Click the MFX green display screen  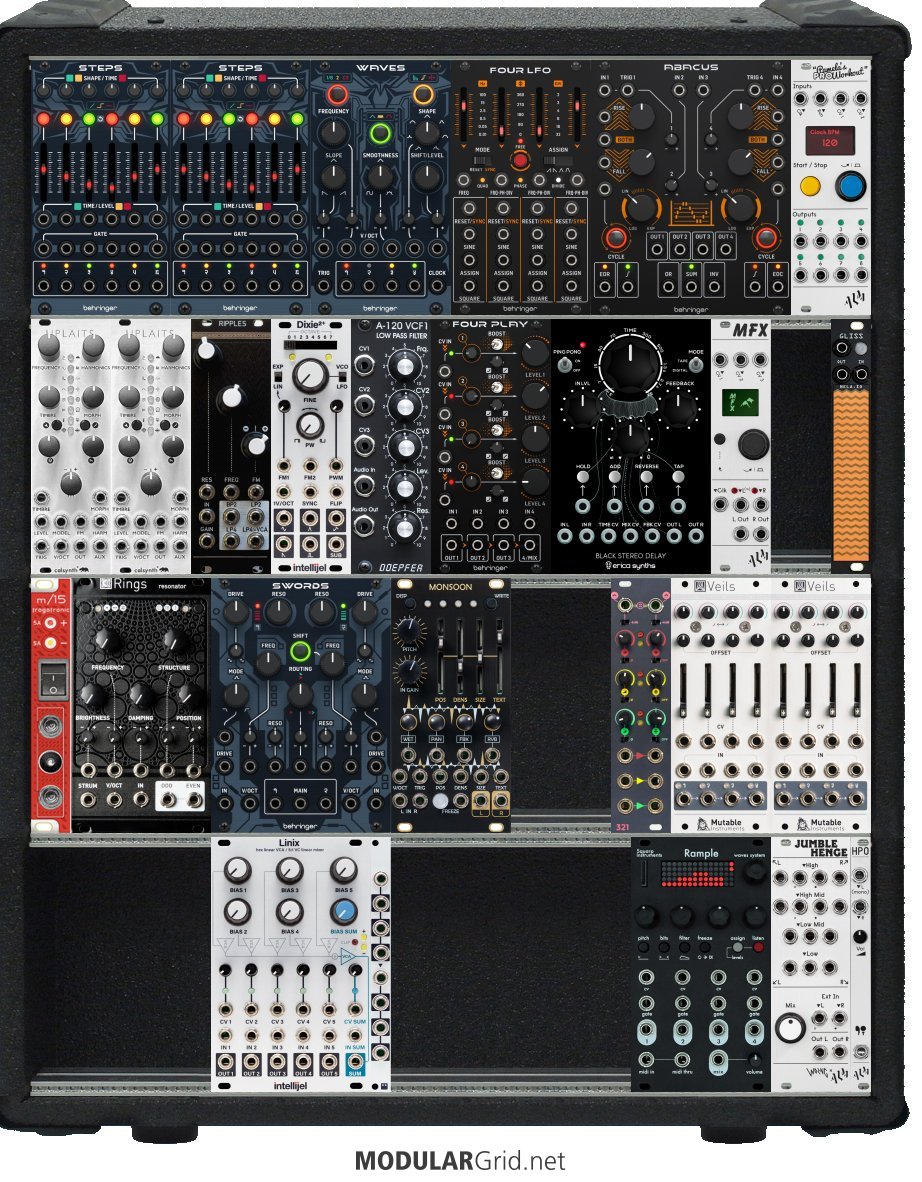coord(740,403)
